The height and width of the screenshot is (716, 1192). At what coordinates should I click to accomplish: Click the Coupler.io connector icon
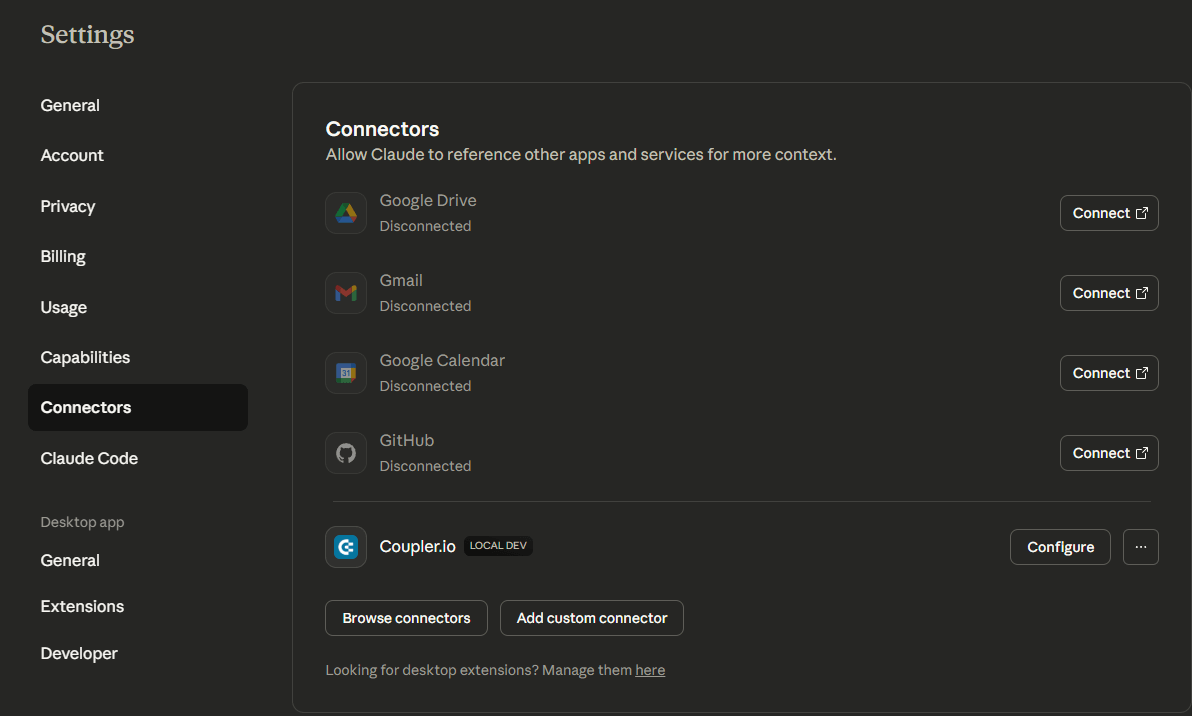[346, 547]
